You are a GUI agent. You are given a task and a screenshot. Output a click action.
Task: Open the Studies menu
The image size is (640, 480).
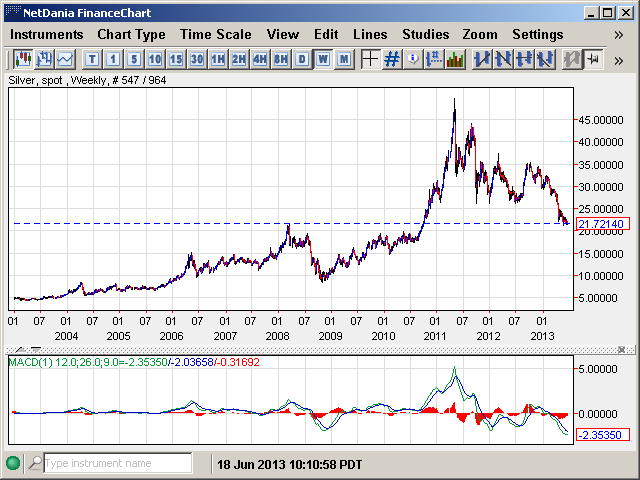coord(425,34)
